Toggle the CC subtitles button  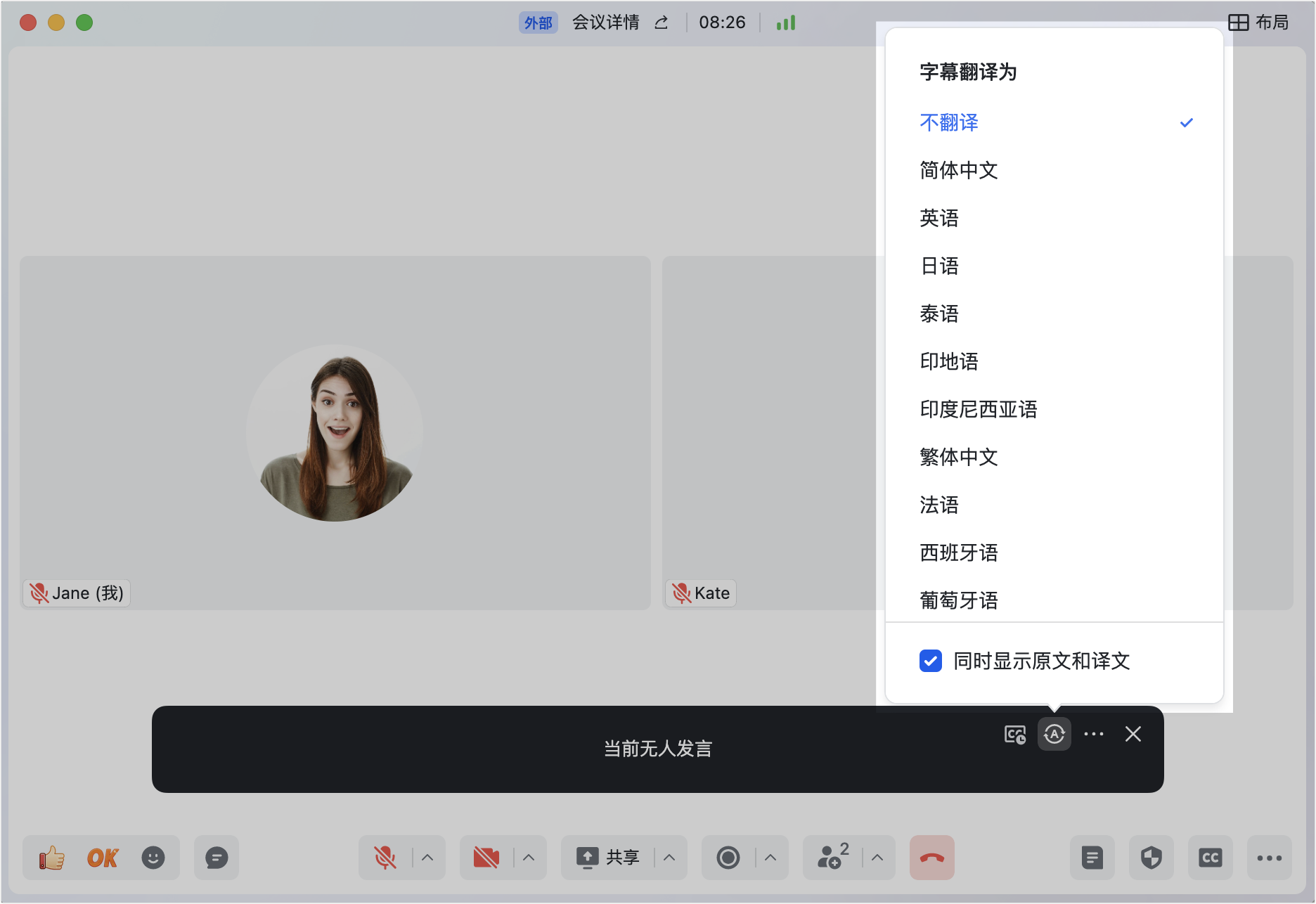coord(1210,858)
